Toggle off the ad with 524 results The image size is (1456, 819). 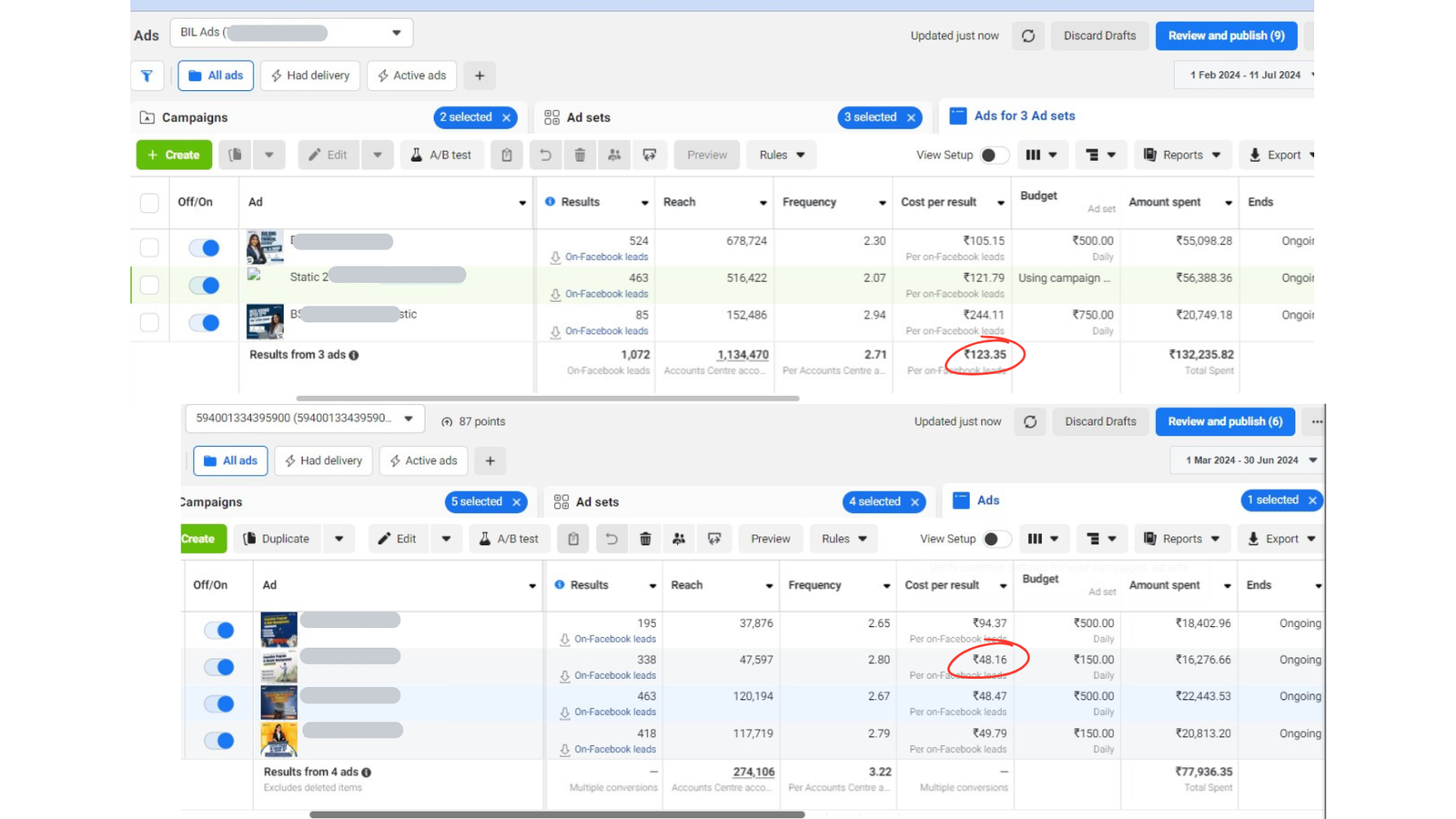coord(204,248)
